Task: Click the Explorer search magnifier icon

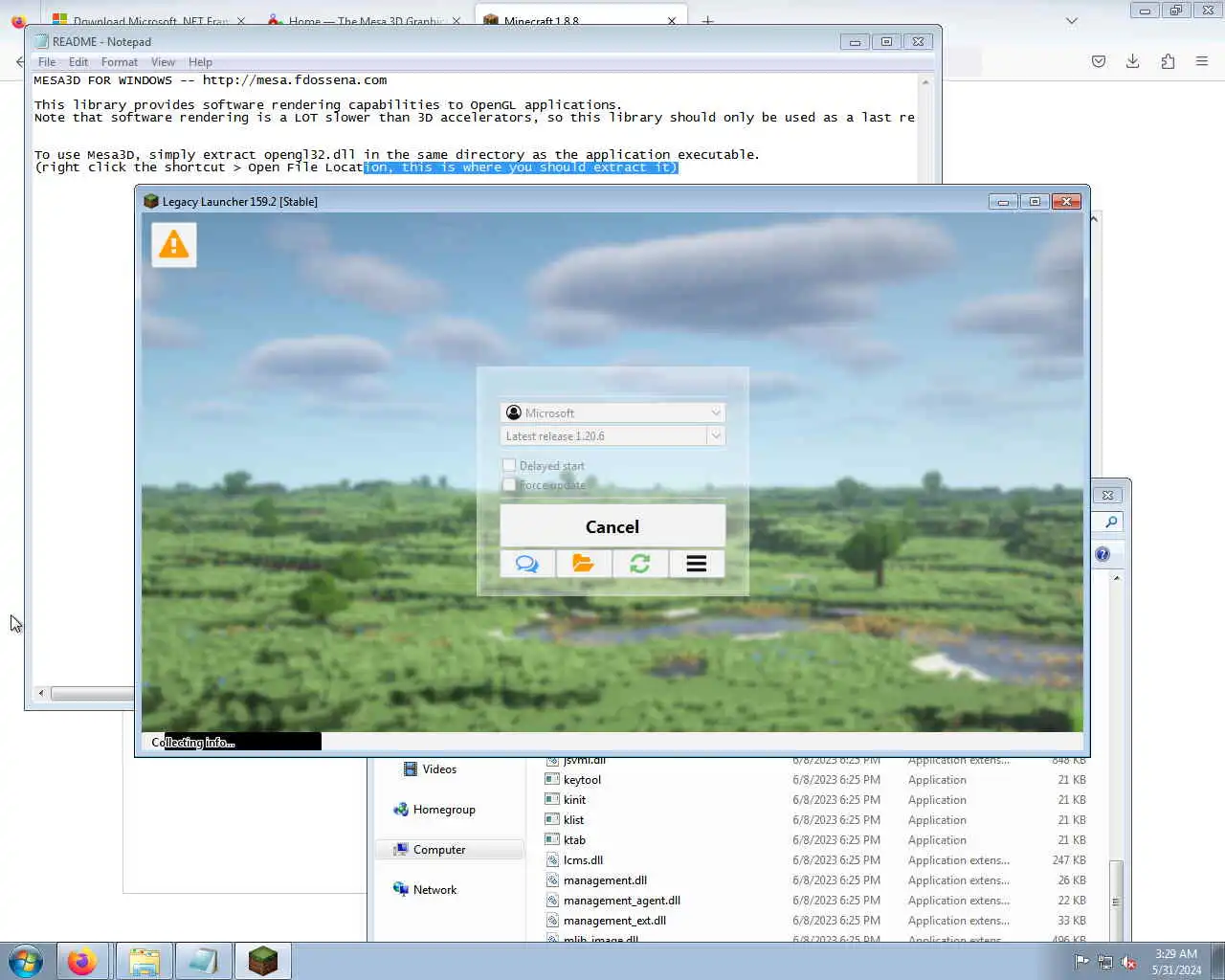Action: coord(1111,522)
